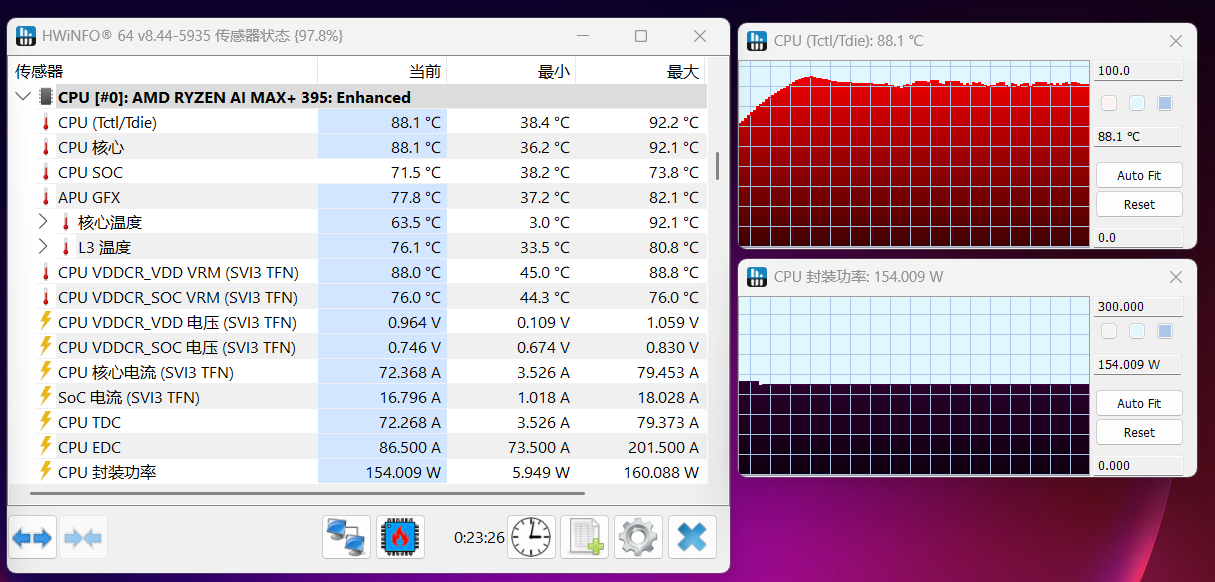Click the clock reset-timer icon
The width and height of the screenshot is (1215, 582).
(x=532, y=538)
